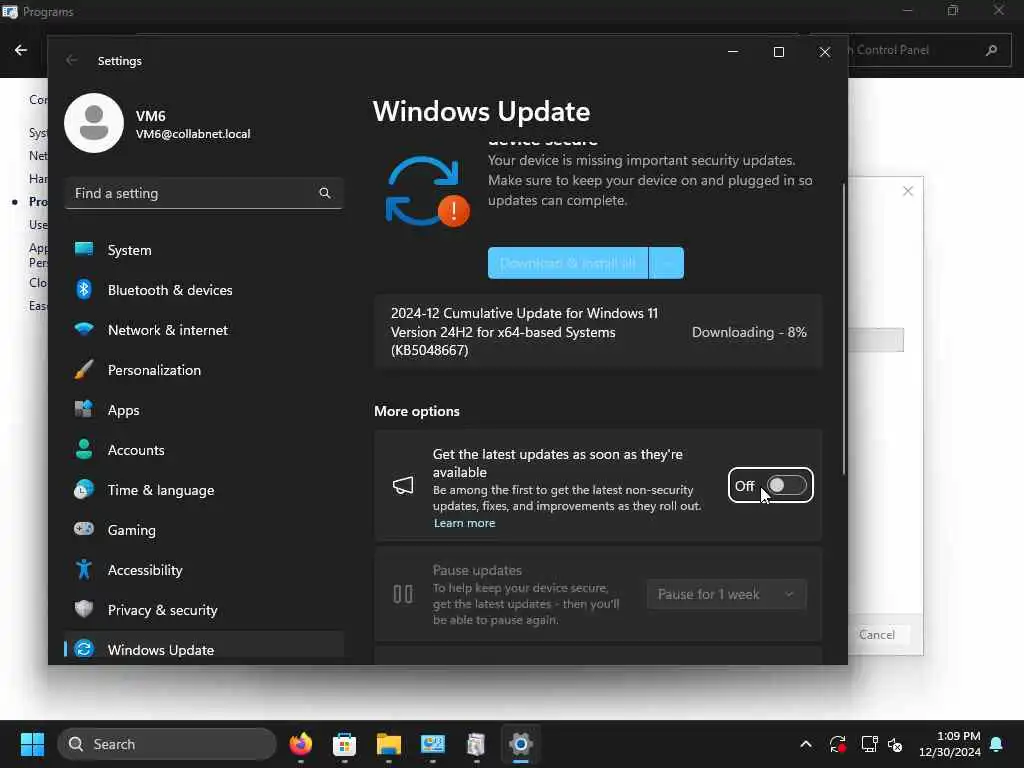Screen dimensions: 1024x768
Task: Click the update status sync warning icon
Action: point(427,191)
